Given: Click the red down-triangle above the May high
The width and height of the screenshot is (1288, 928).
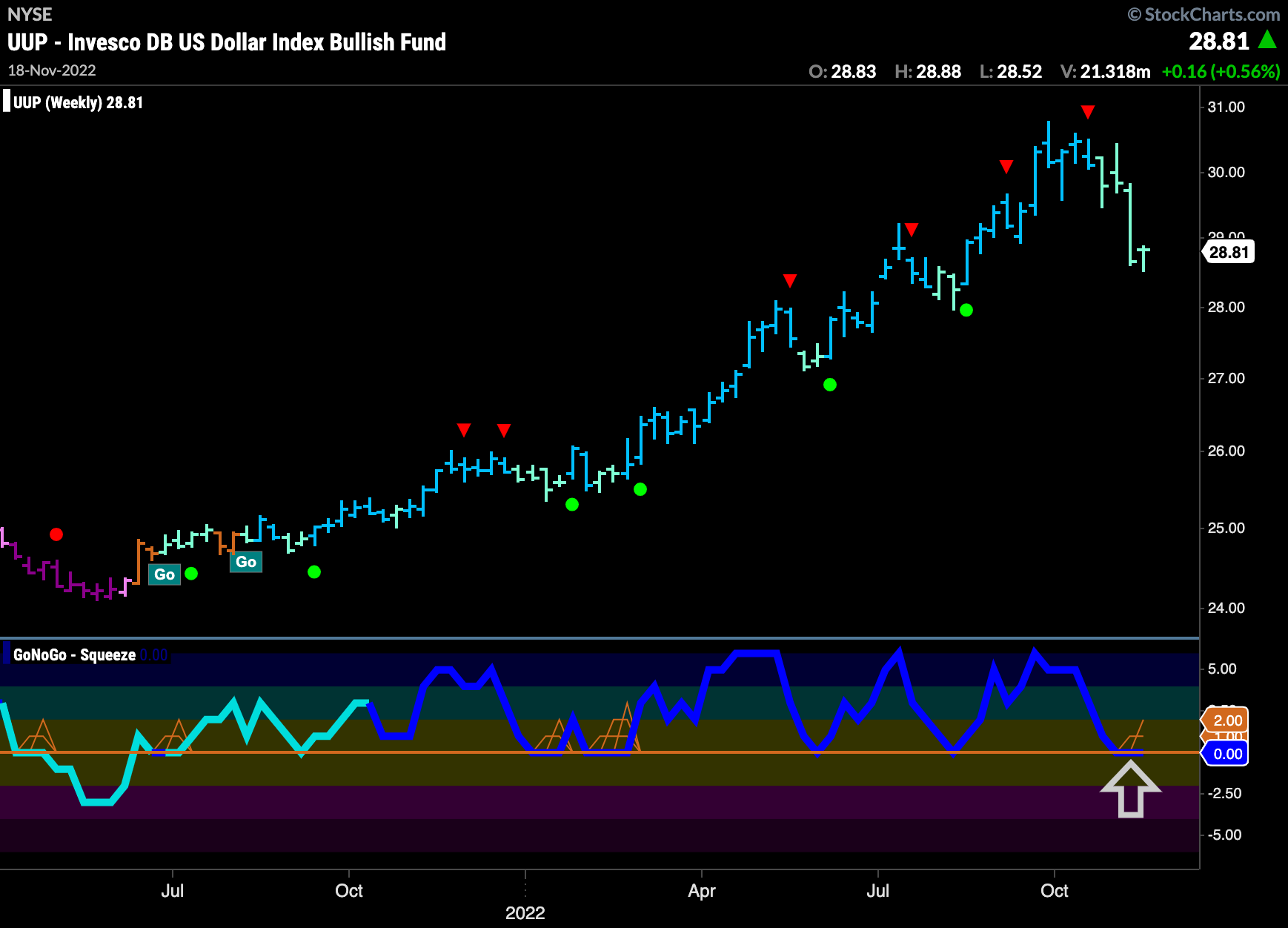Looking at the screenshot, I should (x=790, y=281).
